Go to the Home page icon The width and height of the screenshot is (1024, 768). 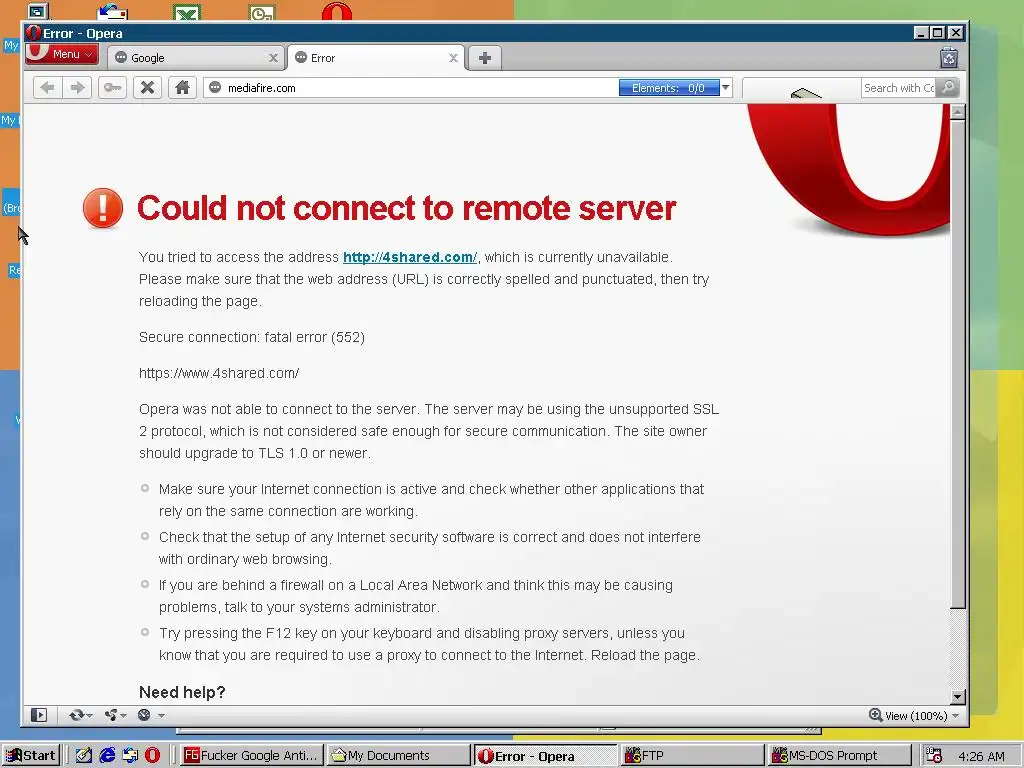(182, 88)
